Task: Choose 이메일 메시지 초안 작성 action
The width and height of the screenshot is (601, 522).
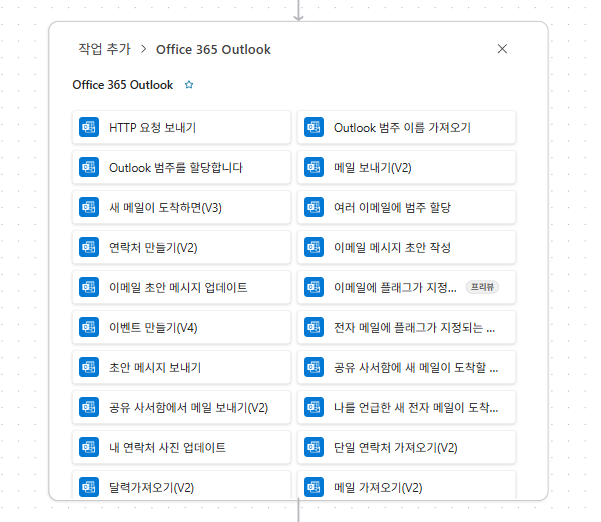Action: [x=406, y=247]
